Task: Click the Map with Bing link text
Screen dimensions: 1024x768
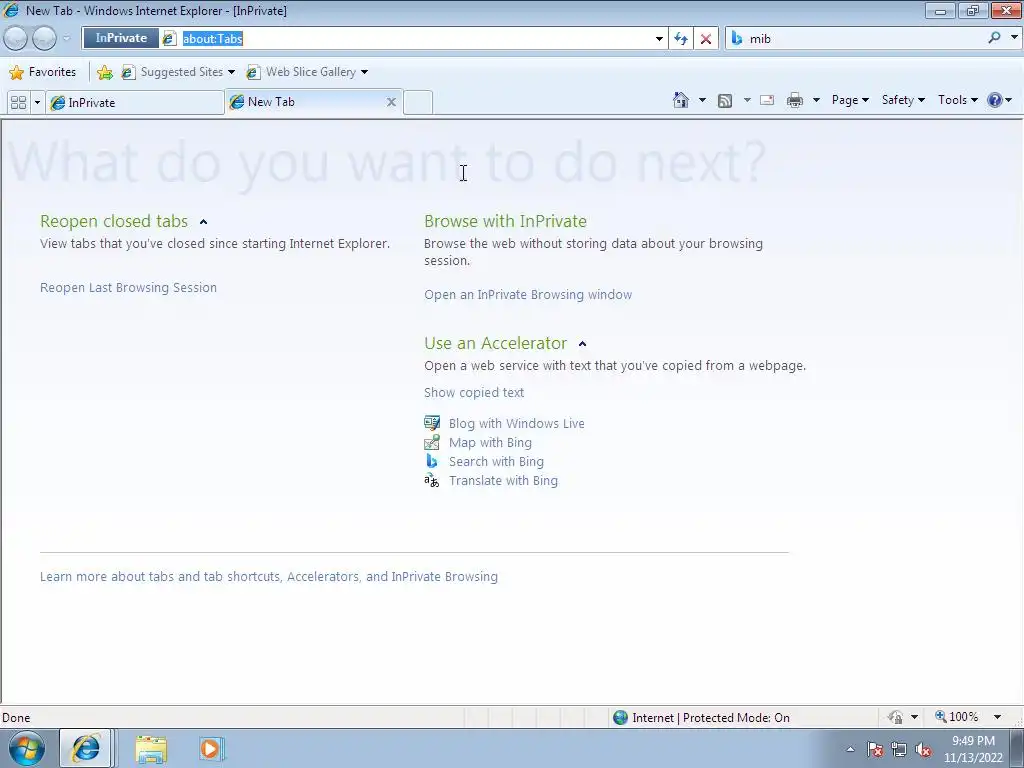Action: point(490,443)
